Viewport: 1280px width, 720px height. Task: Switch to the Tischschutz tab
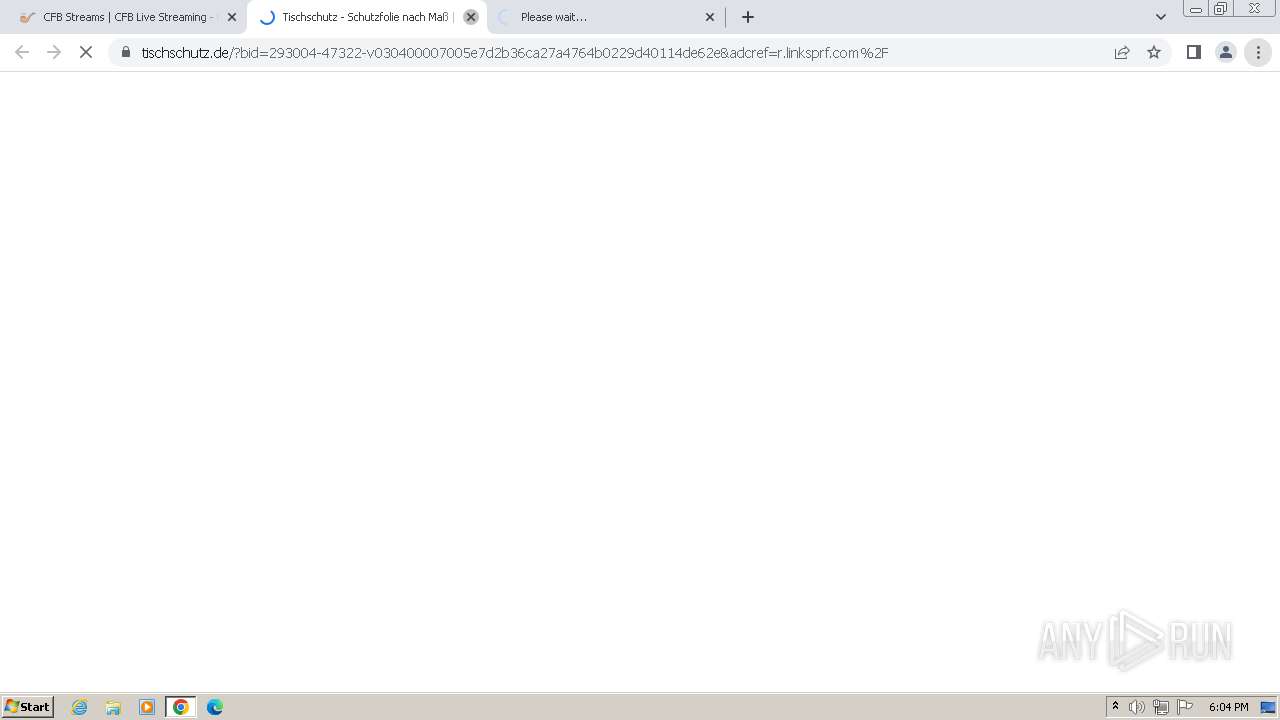pos(366,17)
